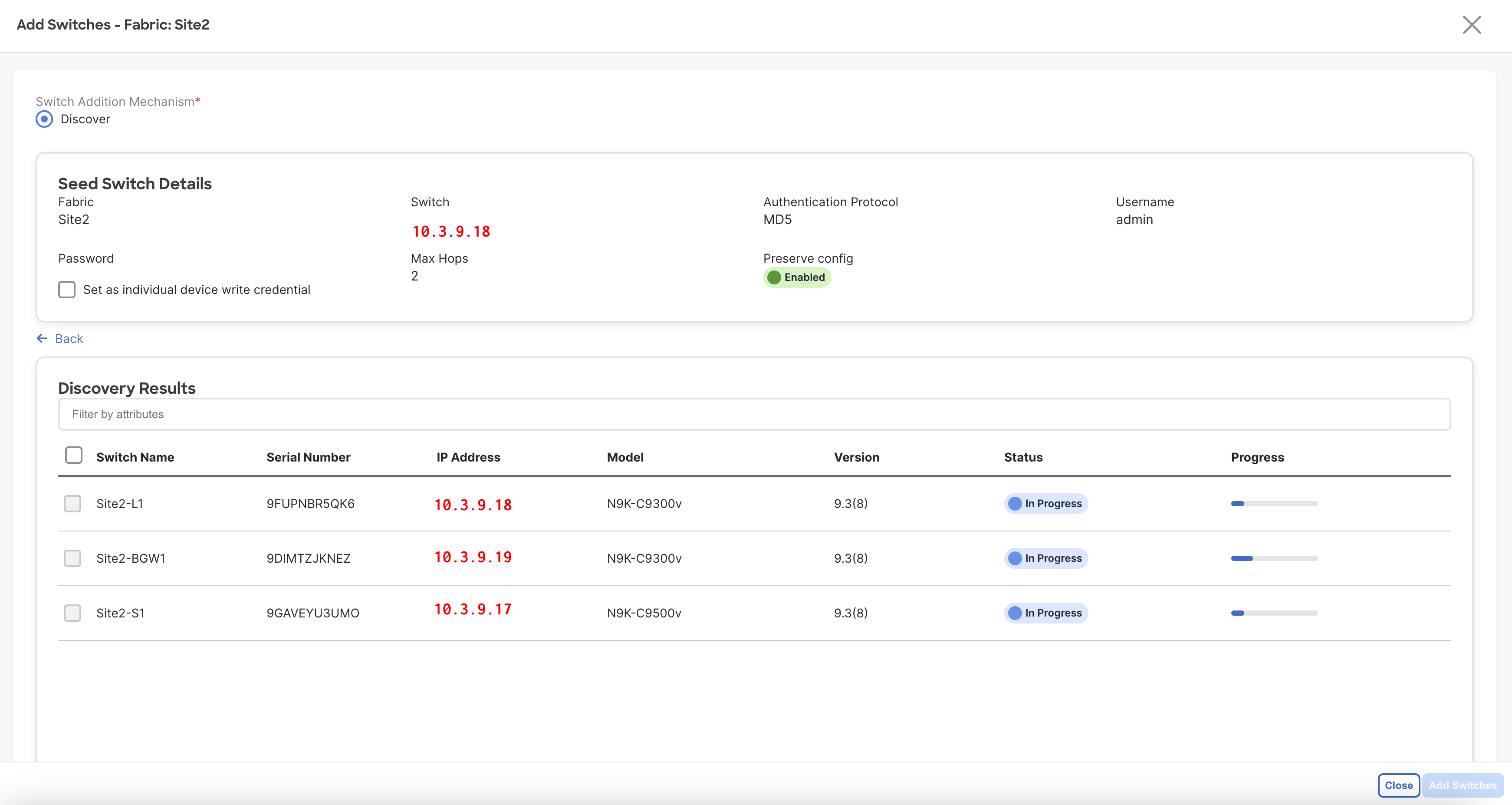Click the Discovery Results heading

coord(127,388)
